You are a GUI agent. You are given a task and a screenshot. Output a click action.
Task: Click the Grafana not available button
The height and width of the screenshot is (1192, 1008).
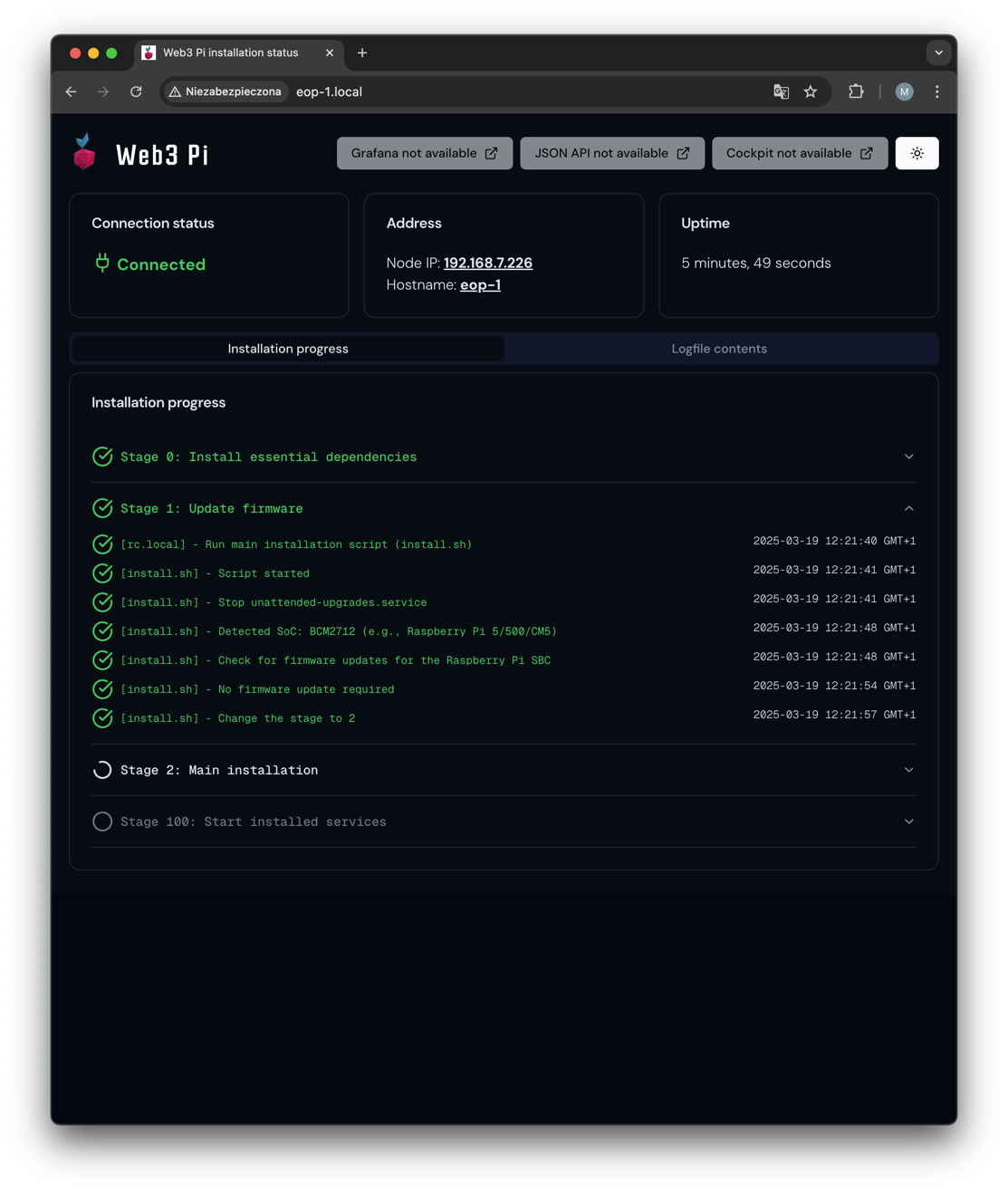[424, 154]
